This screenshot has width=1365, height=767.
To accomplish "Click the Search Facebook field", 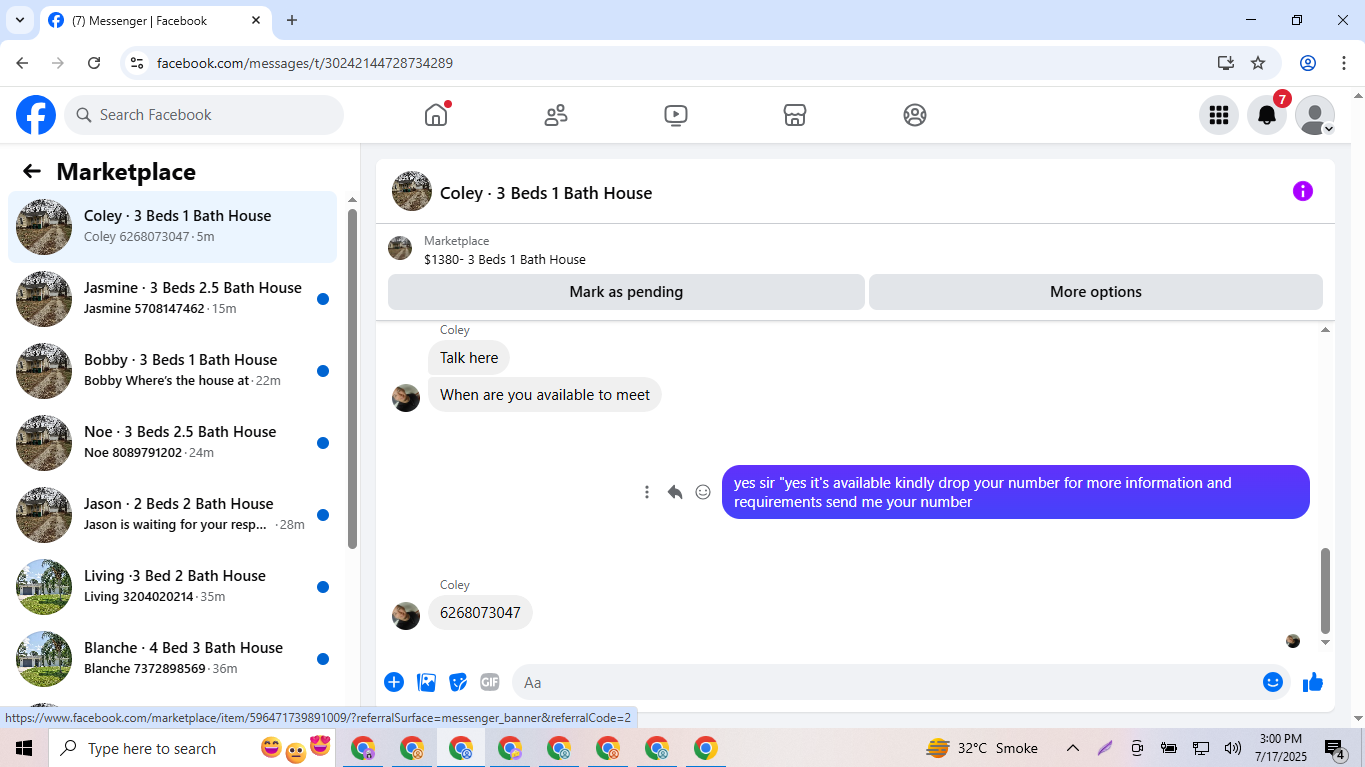I will click(204, 115).
